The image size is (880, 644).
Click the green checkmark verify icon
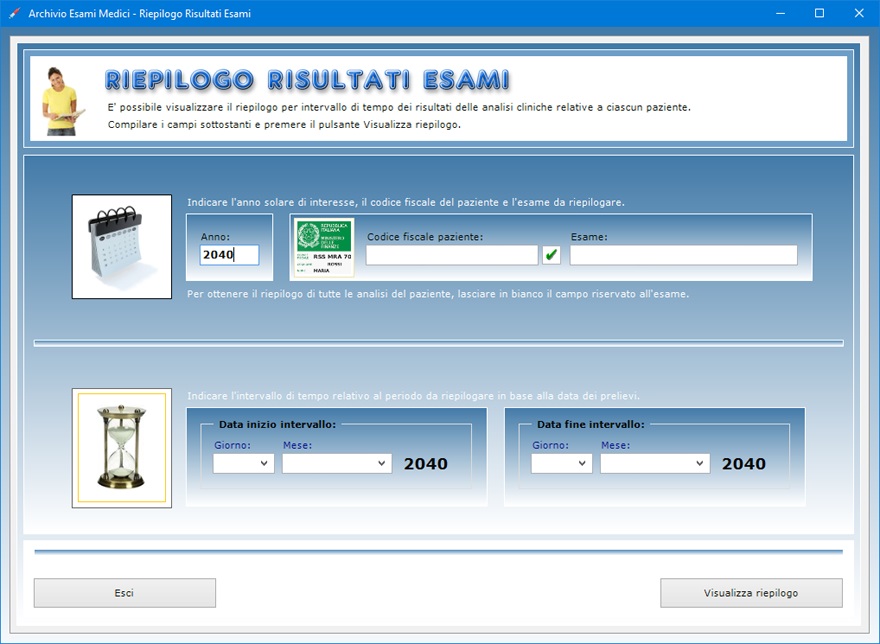tap(551, 255)
